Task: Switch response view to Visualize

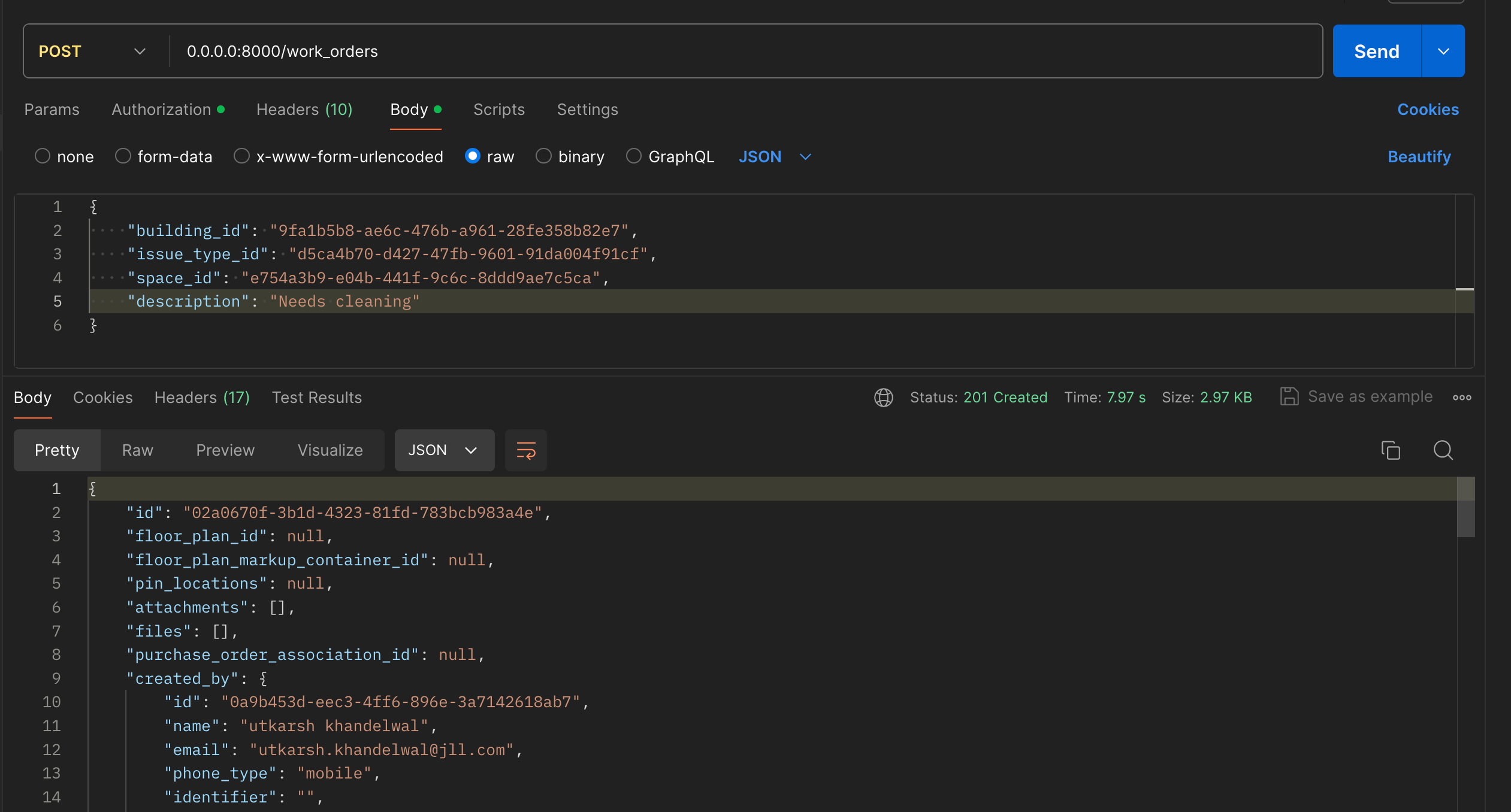Action: [x=330, y=450]
